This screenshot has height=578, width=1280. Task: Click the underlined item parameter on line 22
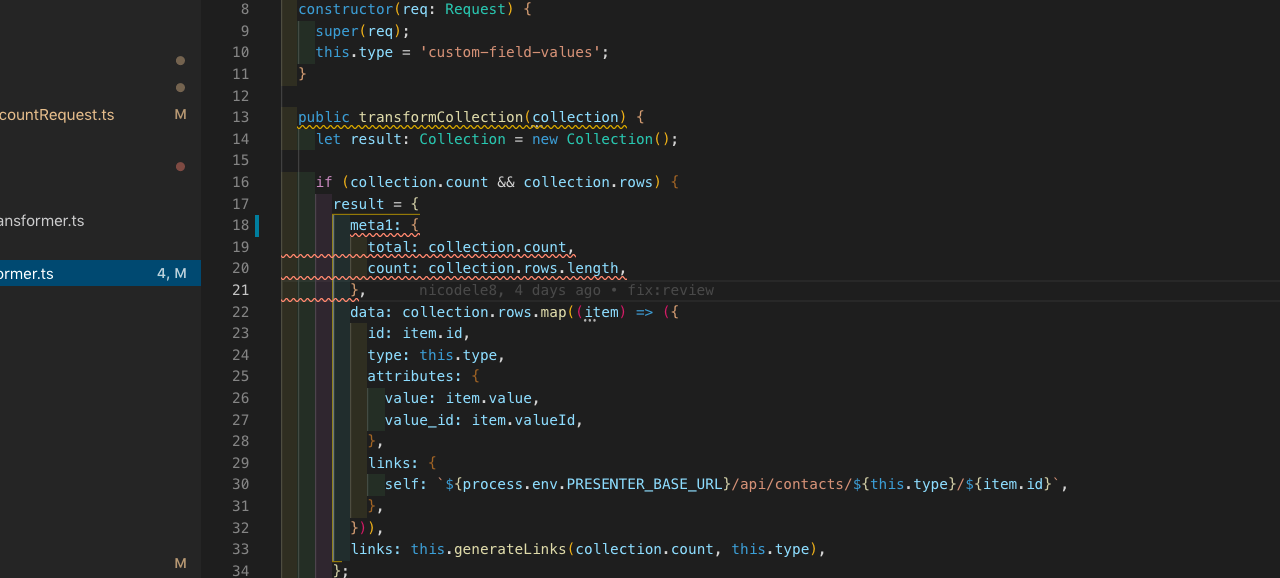(601, 312)
